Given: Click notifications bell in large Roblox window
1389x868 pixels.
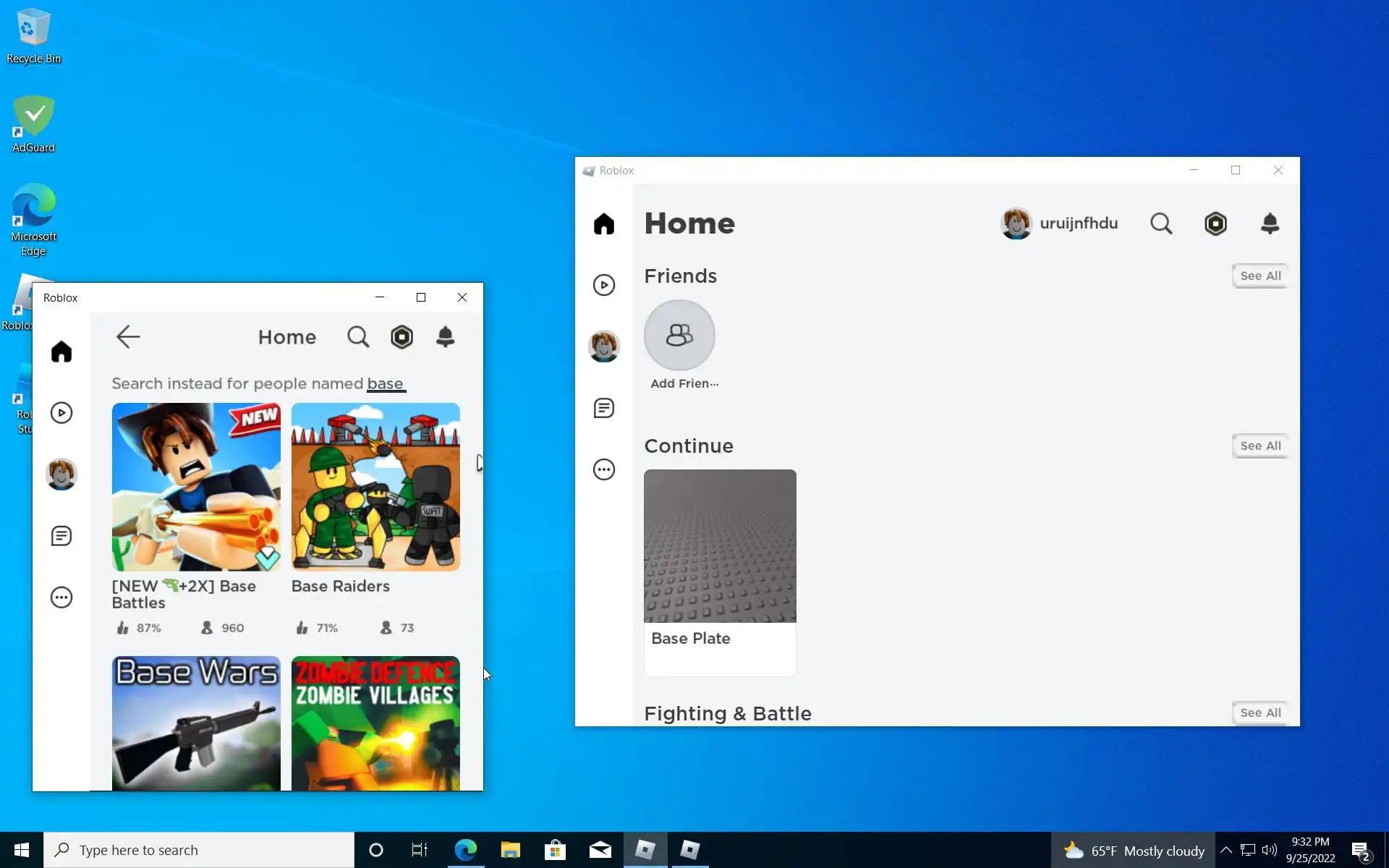Looking at the screenshot, I should pyautogui.click(x=1270, y=224).
